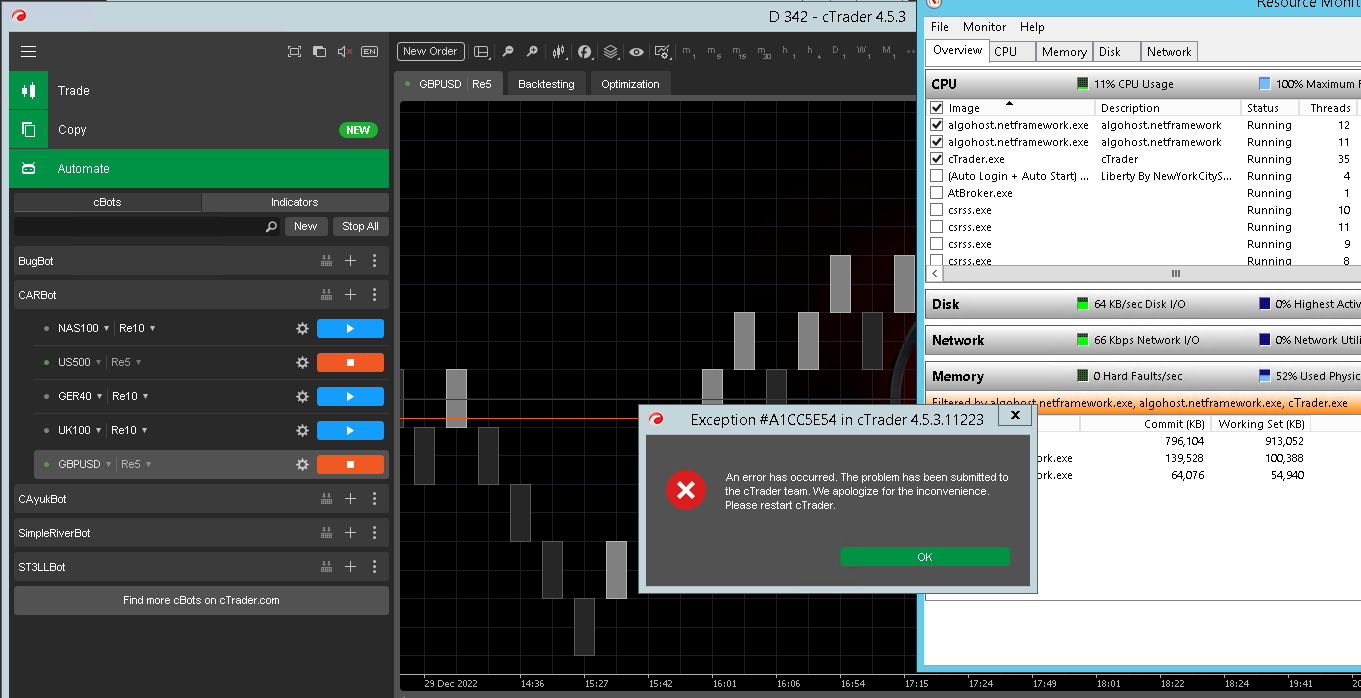Click the Stop All button
The width and height of the screenshot is (1361, 698).
tap(360, 227)
